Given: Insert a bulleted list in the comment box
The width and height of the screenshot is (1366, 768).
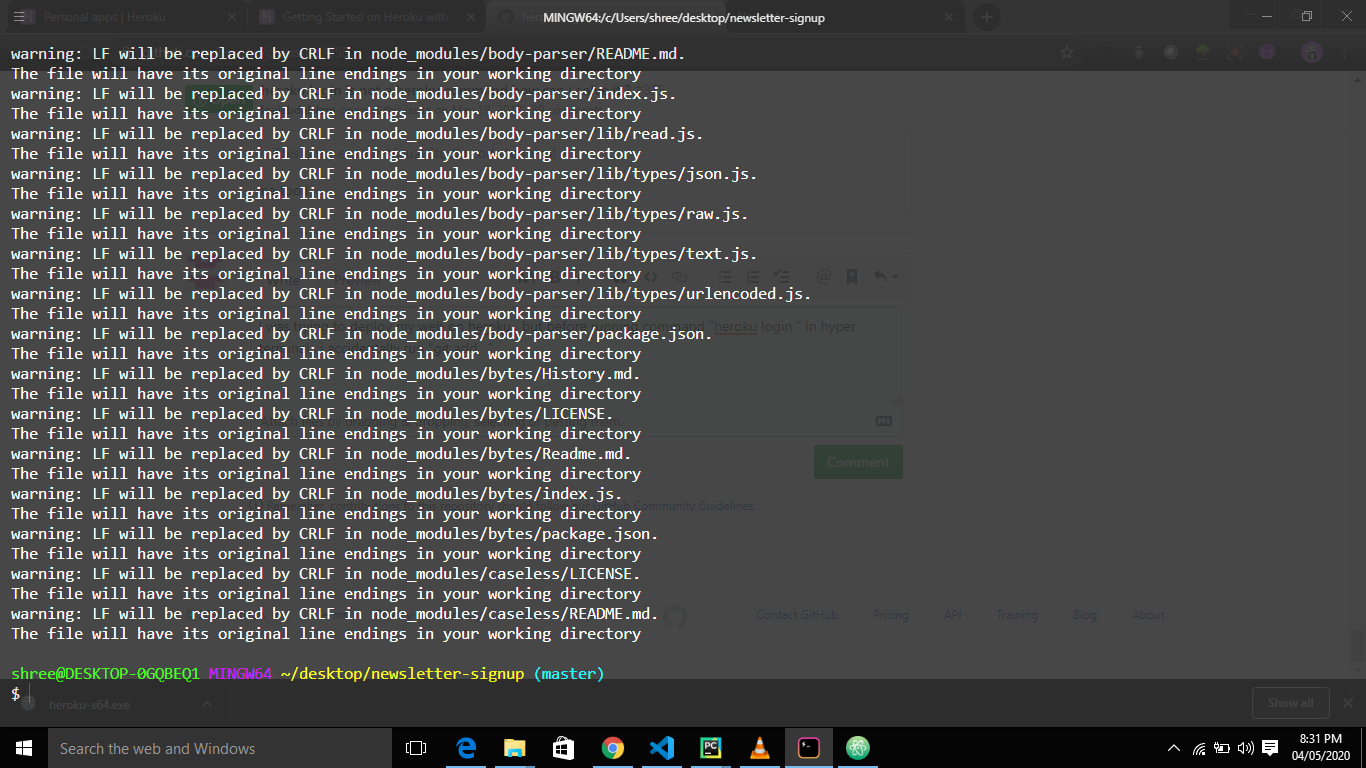Looking at the screenshot, I should point(724,277).
